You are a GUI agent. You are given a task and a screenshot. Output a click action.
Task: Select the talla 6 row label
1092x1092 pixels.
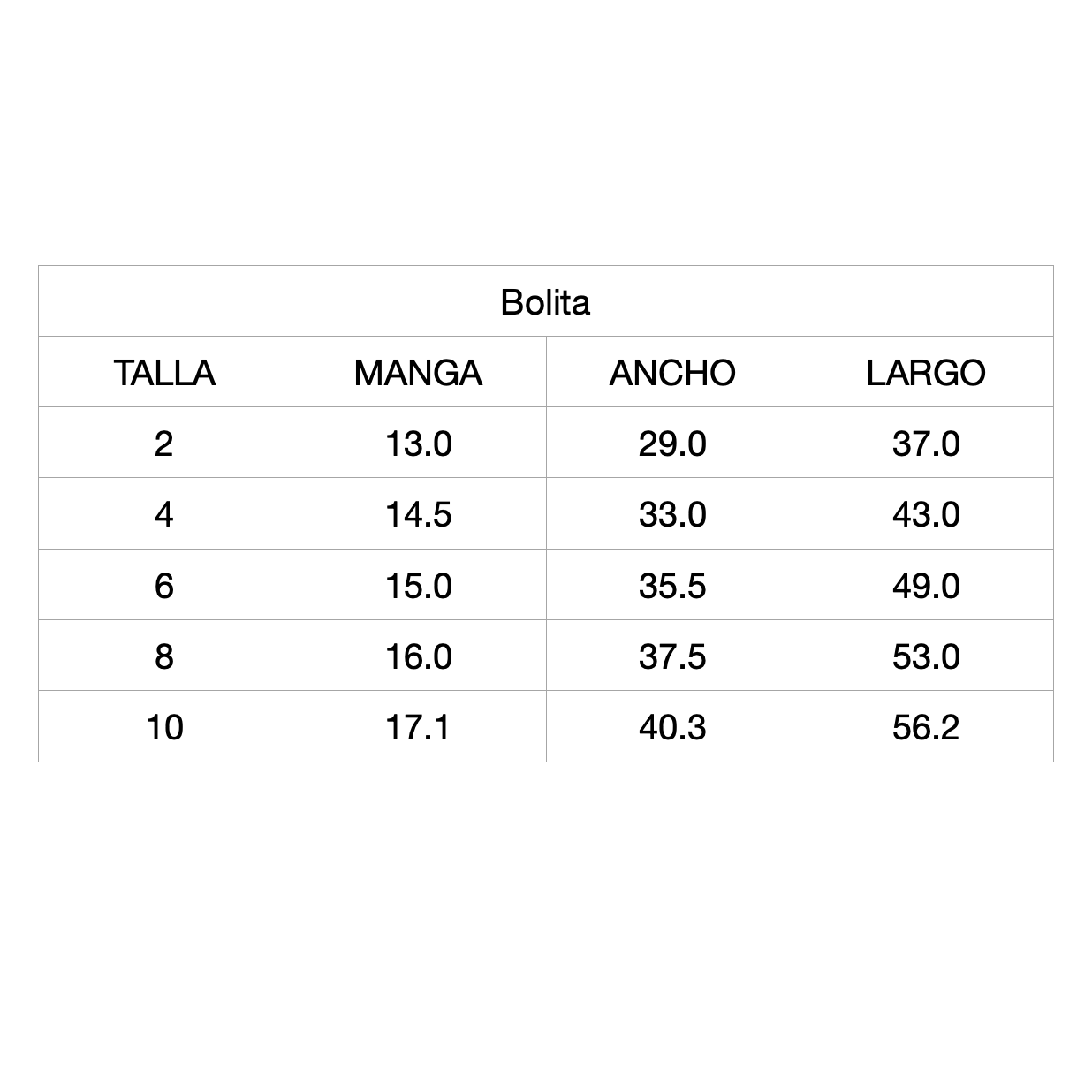click(x=164, y=586)
